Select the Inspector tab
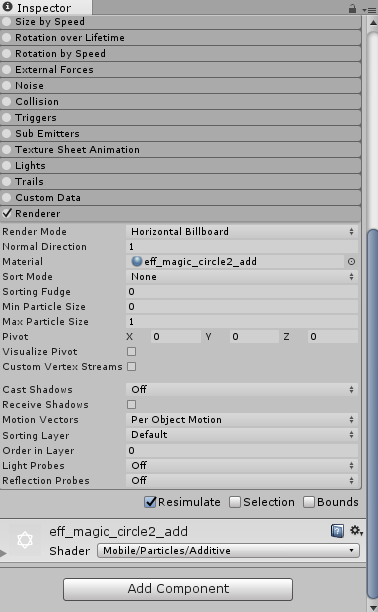The width and height of the screenshot is (378, 612). [x=46, y=7]
